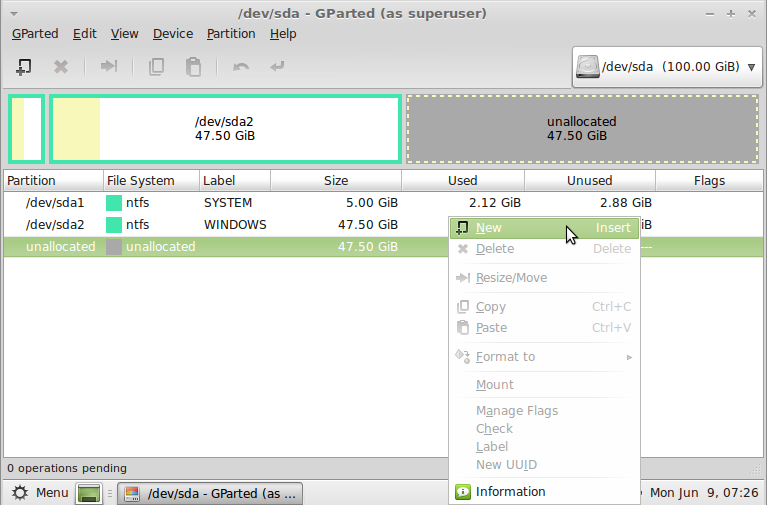Sort by the Label column header
Image resolution: width=767 pixels, height=505 pixels.
tap(235, 181)
